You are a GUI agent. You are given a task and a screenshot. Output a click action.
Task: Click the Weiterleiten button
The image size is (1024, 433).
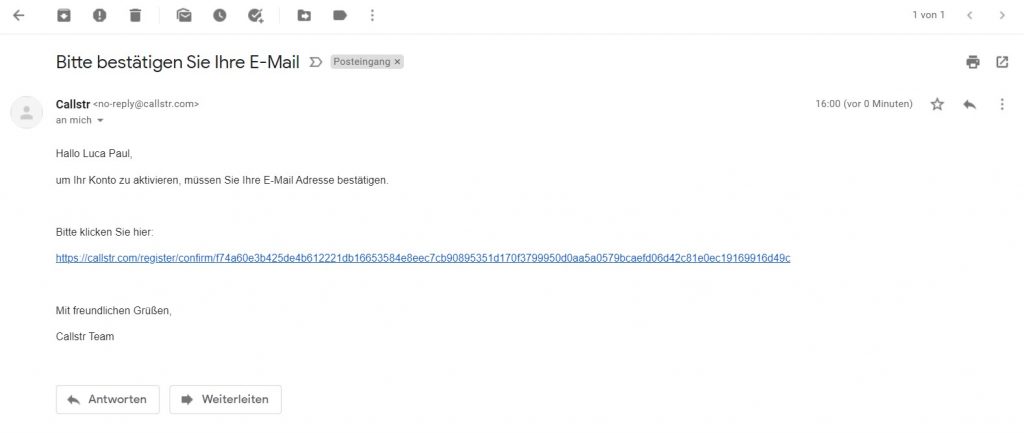tap(225, 399)
